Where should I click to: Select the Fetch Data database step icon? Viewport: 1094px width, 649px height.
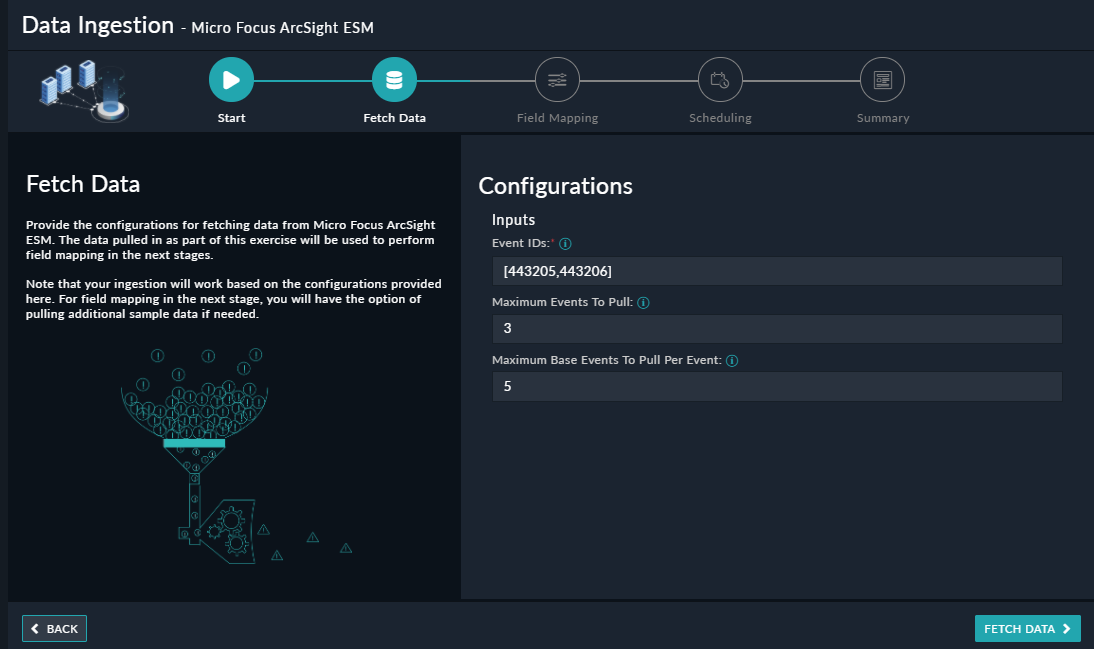pyautogui.click(x=394, y=80)
